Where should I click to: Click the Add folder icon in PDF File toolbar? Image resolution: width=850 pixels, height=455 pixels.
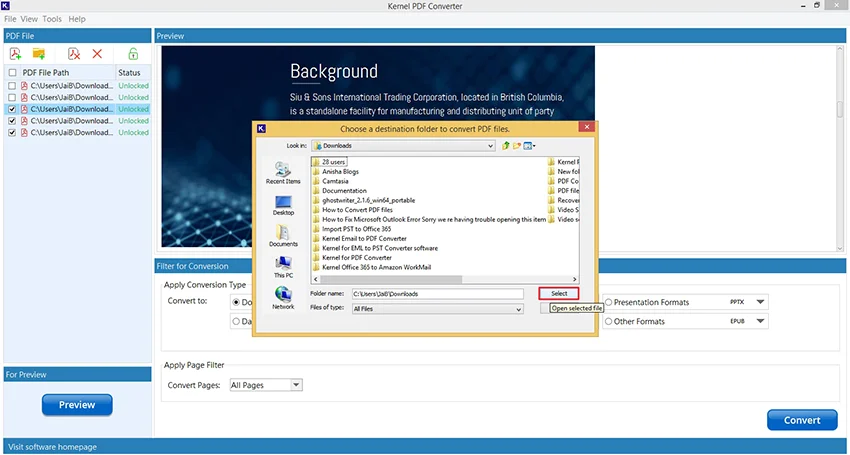click(38, 54)
